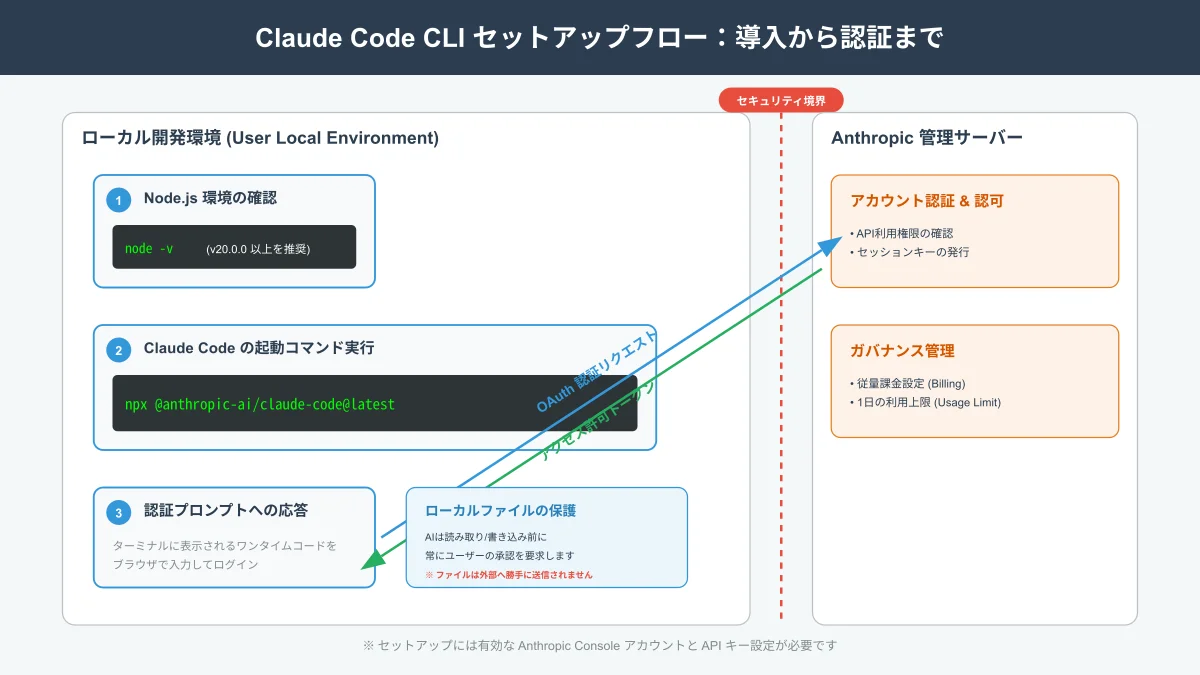Click the (v20.0.0 以上を推奨) note

[258, 248]
